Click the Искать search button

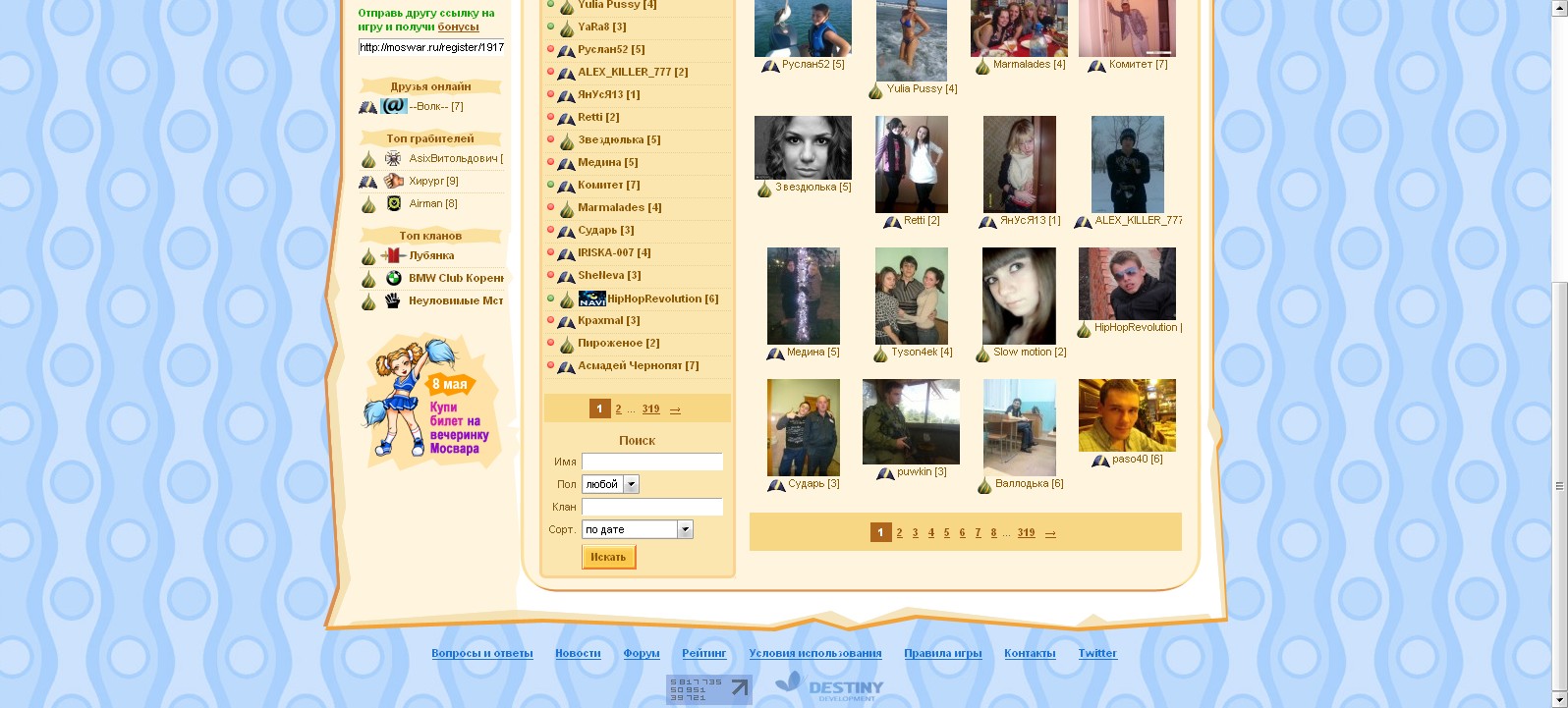[609, 557]
